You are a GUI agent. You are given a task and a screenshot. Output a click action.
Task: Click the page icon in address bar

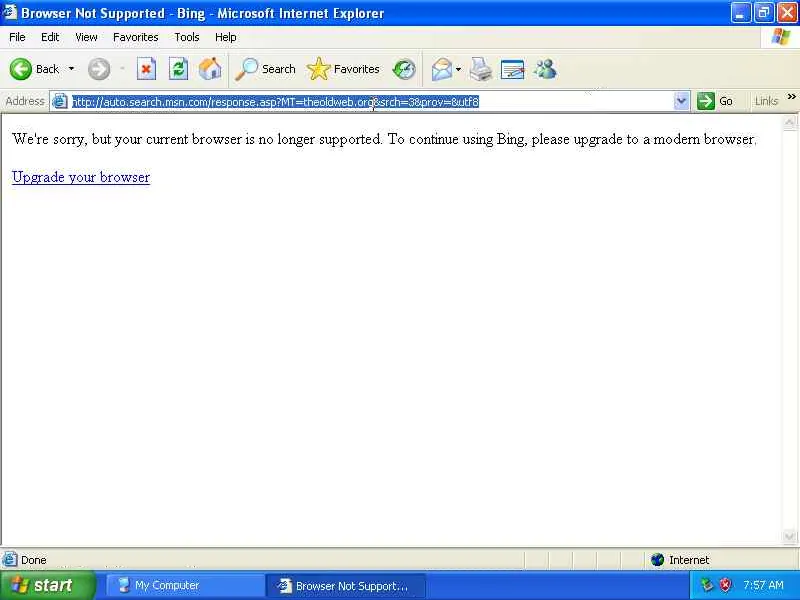pyautogui.click(x=60, y=102)
